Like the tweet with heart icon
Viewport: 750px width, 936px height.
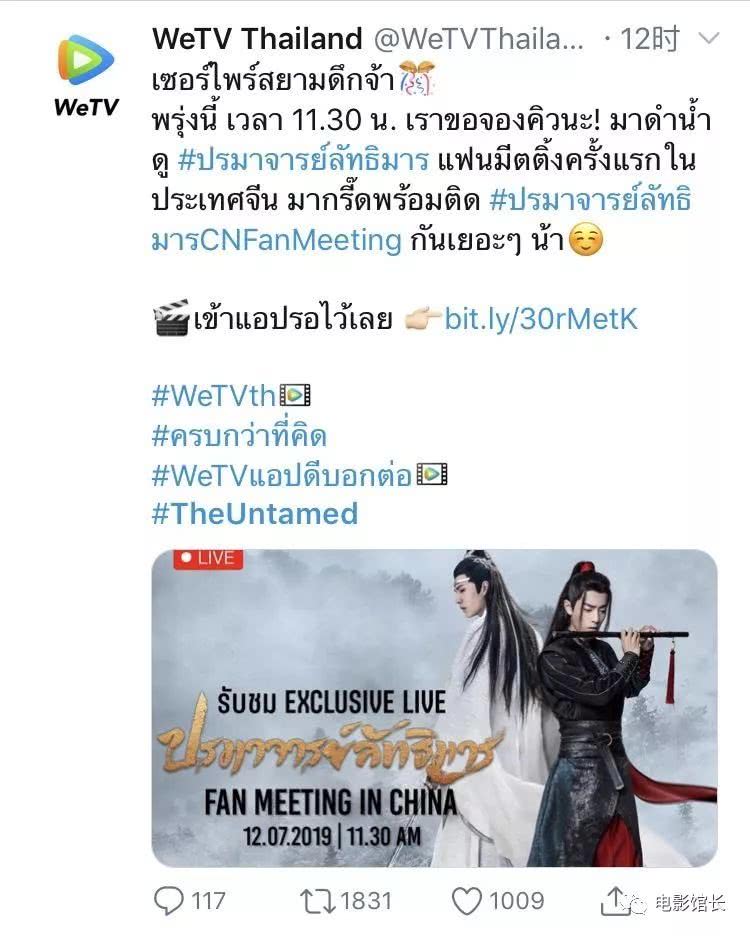[466, 900]
